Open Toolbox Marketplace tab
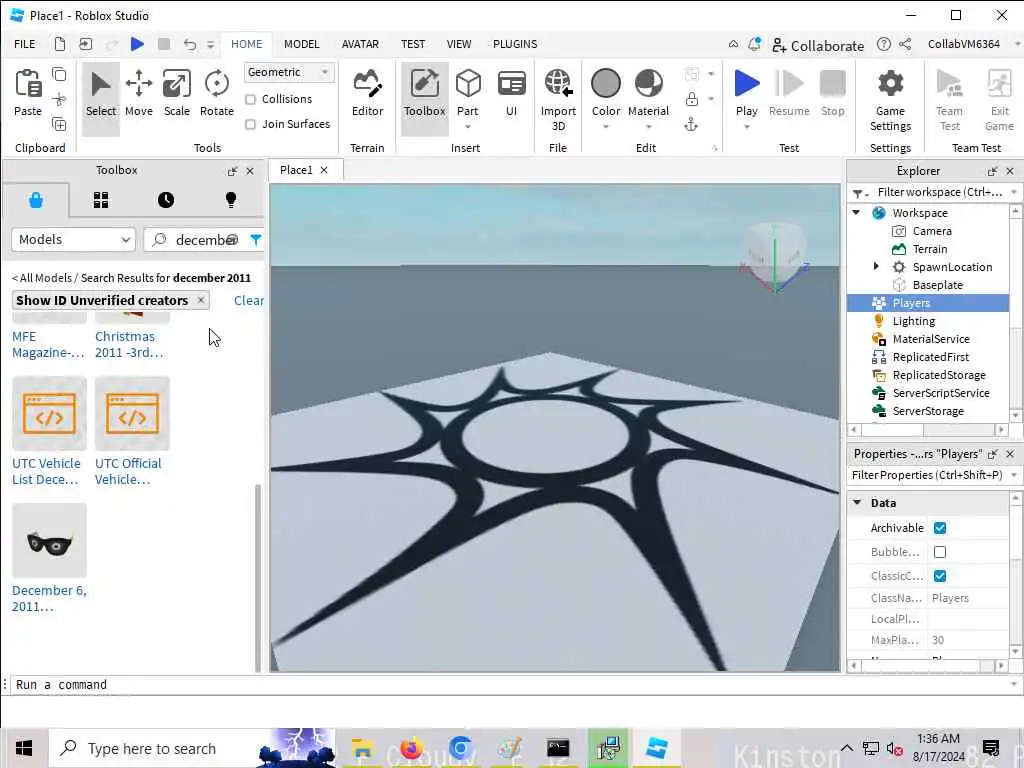The width and height of the screenshot is (1024, 768). coord(36,200)
